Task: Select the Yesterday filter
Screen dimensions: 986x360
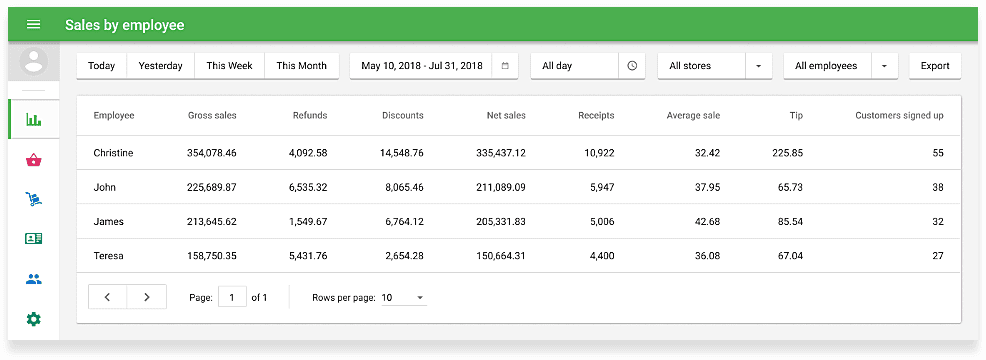Action: pyautogui.click(x=160, y=65)
